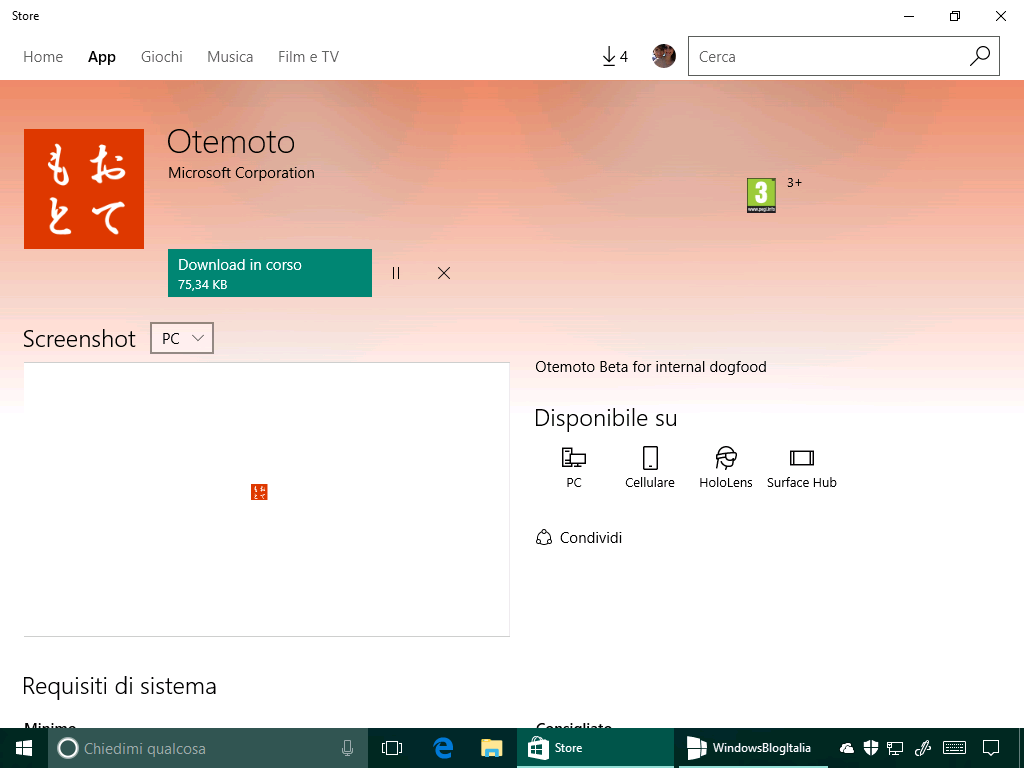Click the HoloLens device icon
This screenshot has width=1024, height=768.
(726, 458)
